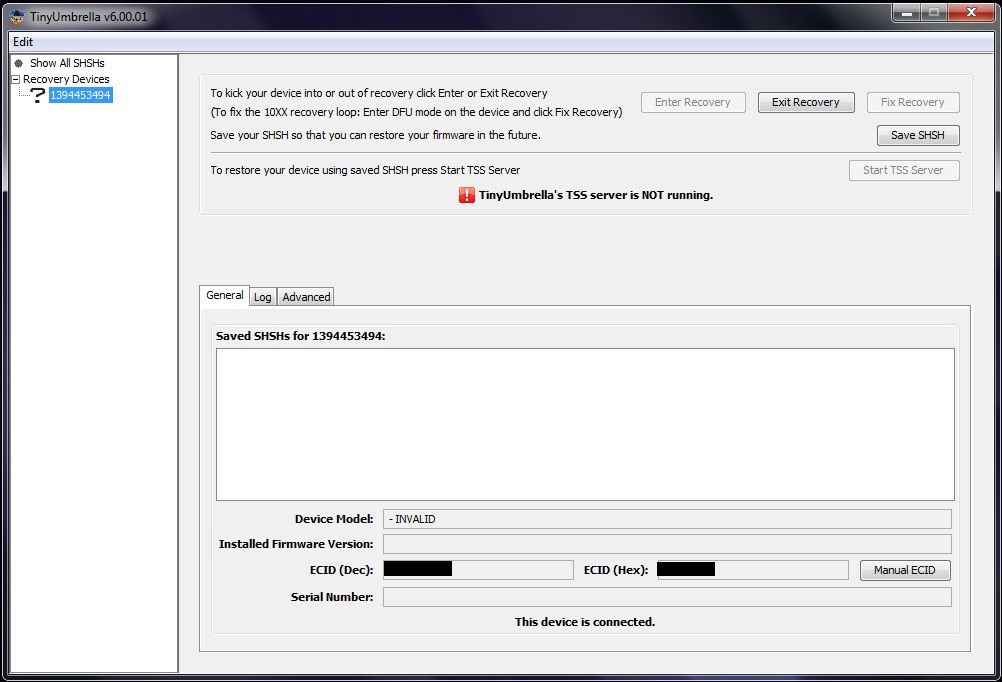Click the TinyUmbrella app icon in title bar
Image resolution: width=1002 pixels, height=682 pixels.
[17, 16]
